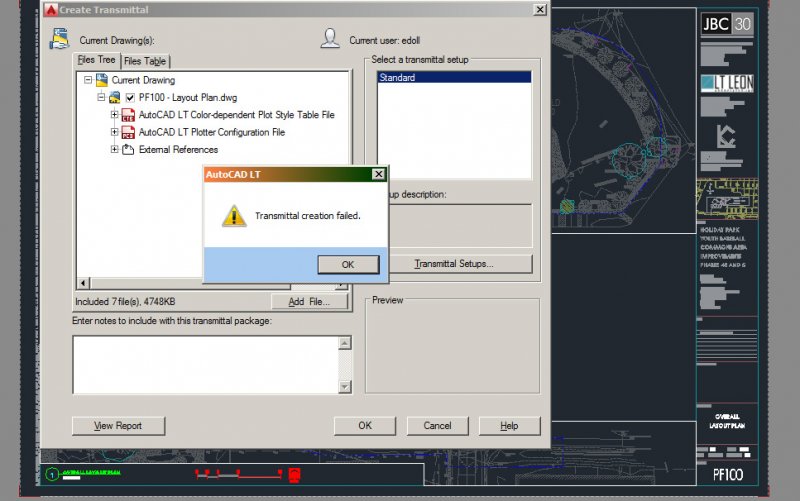The height and width of the screenshot is (501, 800).
Task: Click the External References folder icon
Action: (128, 149)
